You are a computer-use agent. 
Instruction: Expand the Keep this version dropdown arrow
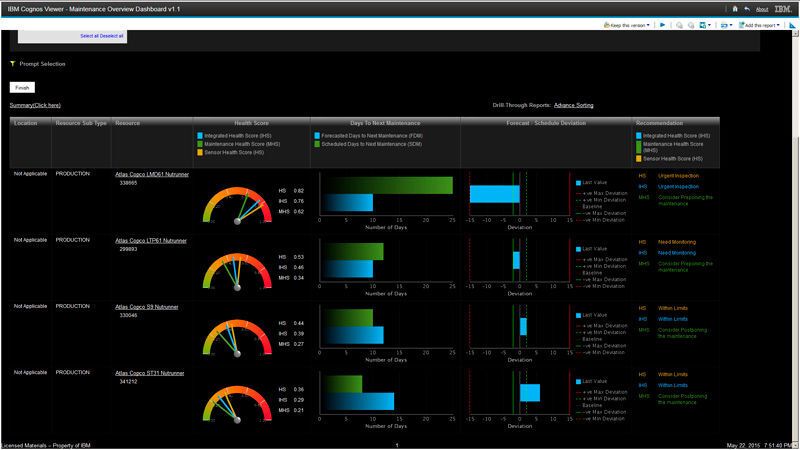tap(648, 25)
